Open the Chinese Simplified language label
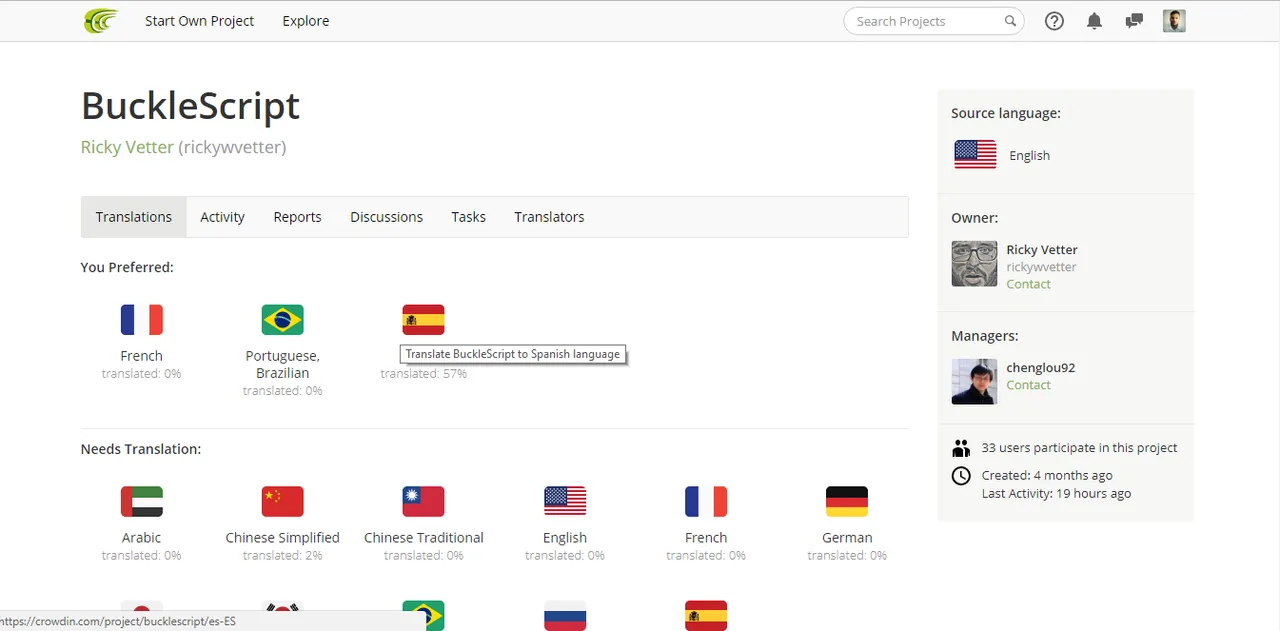Image resolution: width=1280 pixels, height=631 pixels. click(x=282, y=538)
